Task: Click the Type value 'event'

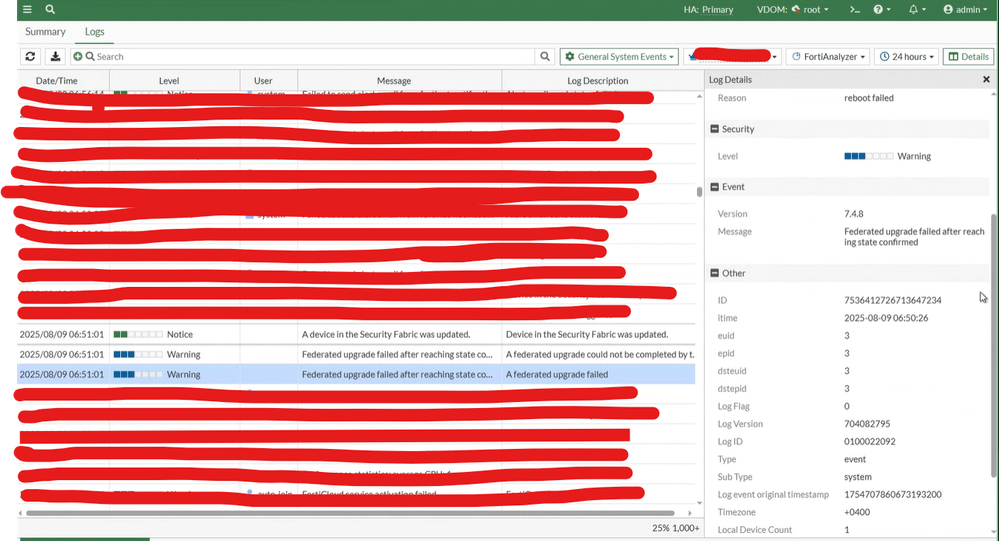Action: click(x=855, y=459)
